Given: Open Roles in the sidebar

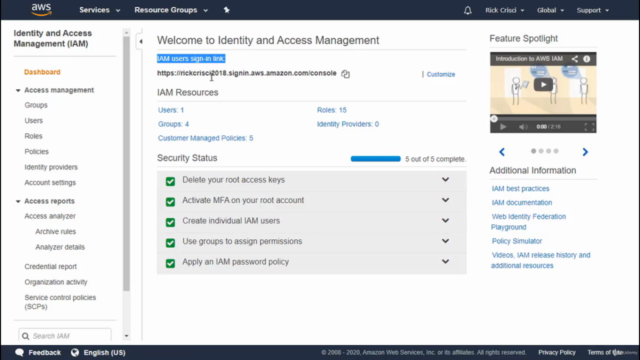Looking at the screenshot, I should coord(33,136).
